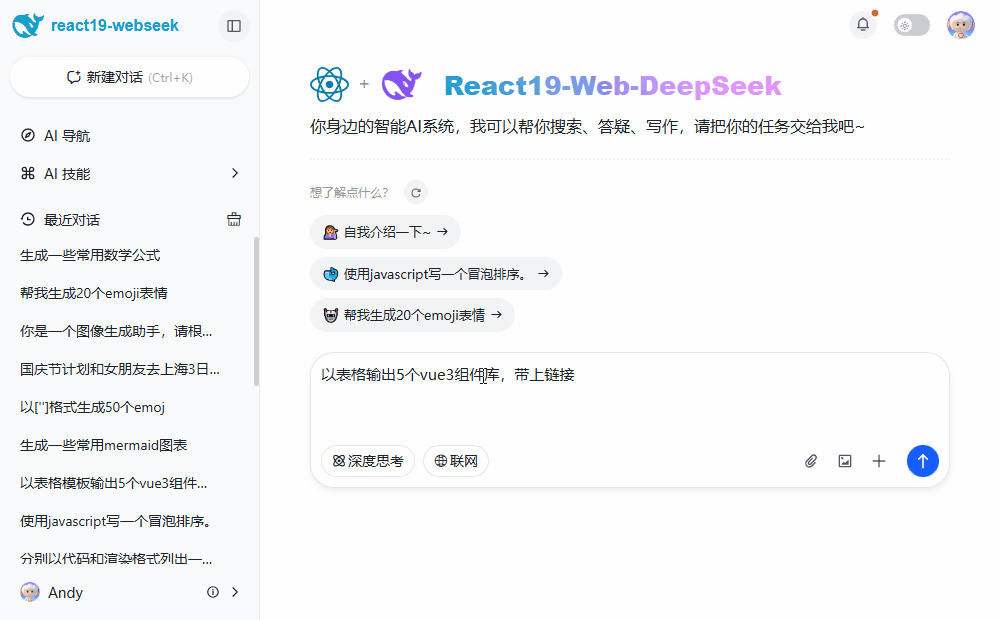Click the sidebar vertical scrollbar

(256, 312)
